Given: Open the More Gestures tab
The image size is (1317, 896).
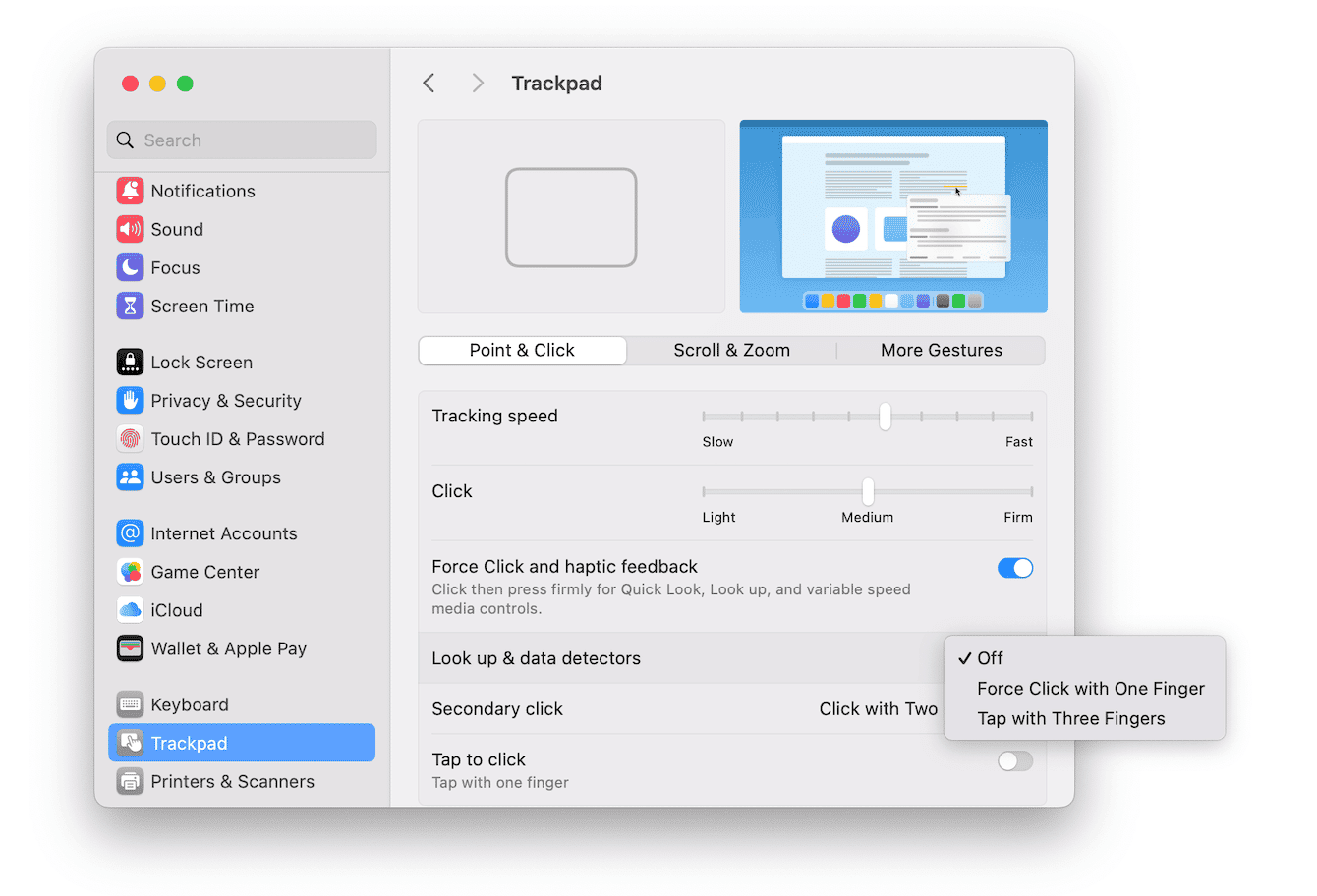Looking at the screenshot, I should [941, 350].
